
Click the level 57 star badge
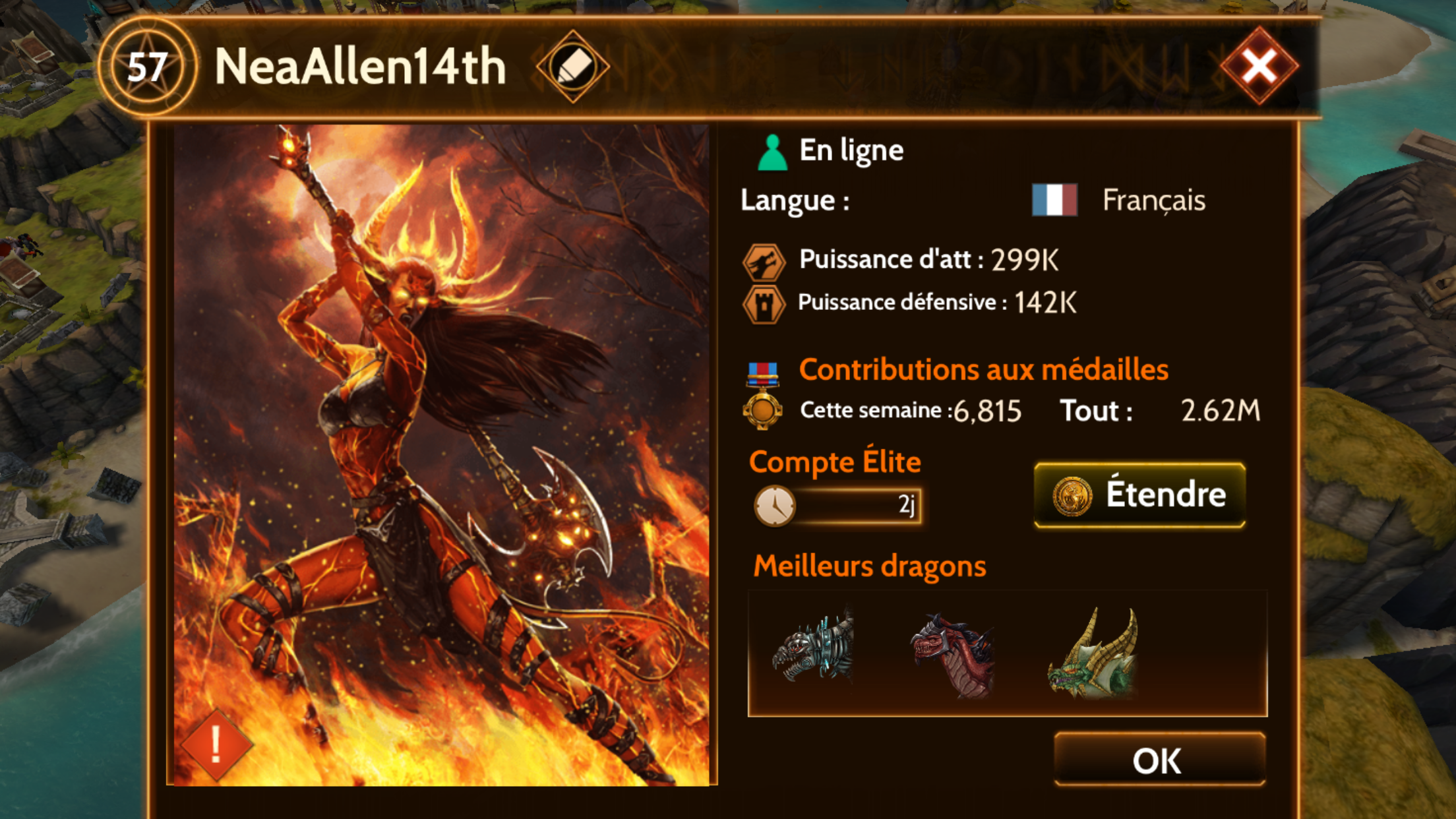(x=147, y=67)
